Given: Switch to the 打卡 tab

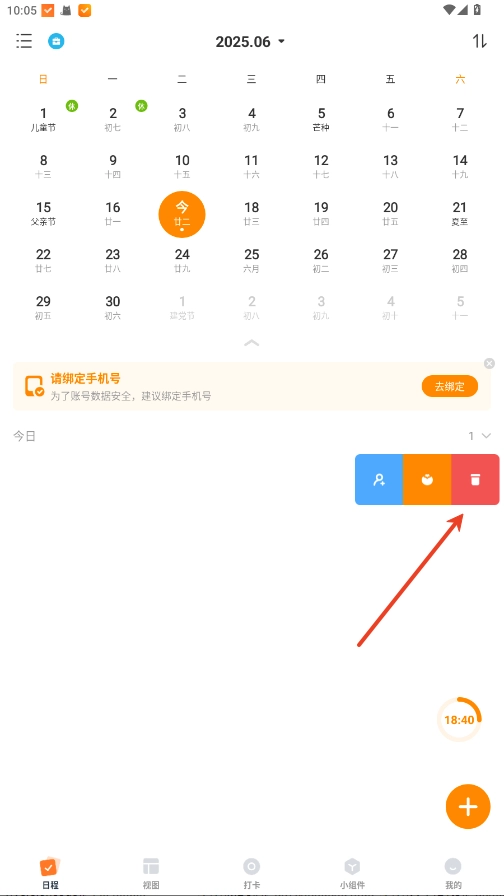Looking at the screenshot, I should [251, 873].
